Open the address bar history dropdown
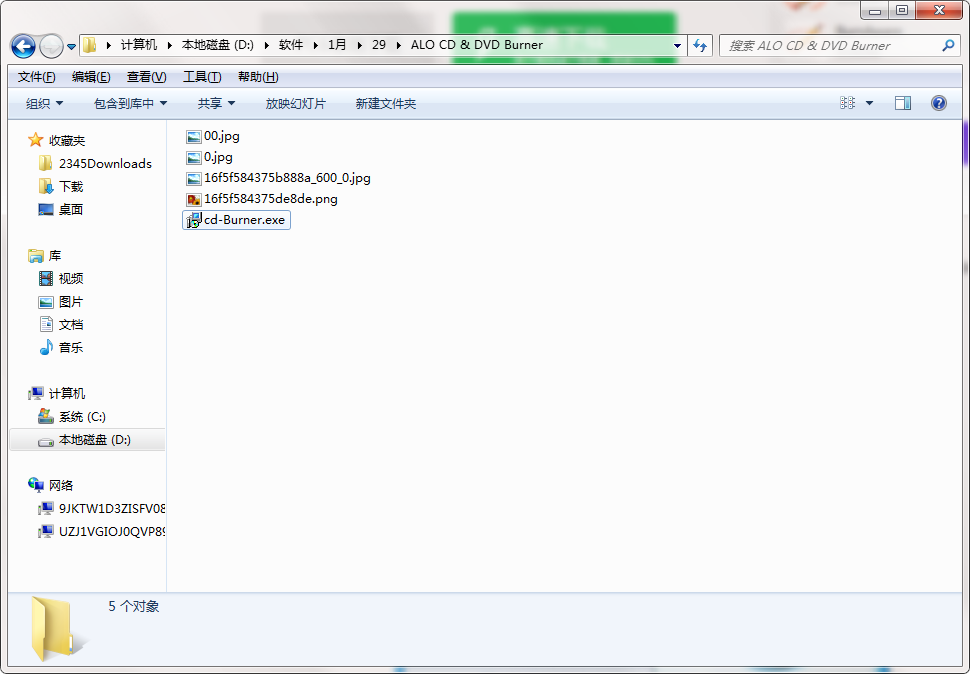Viewport: 970px width, 674px height. 677,46
